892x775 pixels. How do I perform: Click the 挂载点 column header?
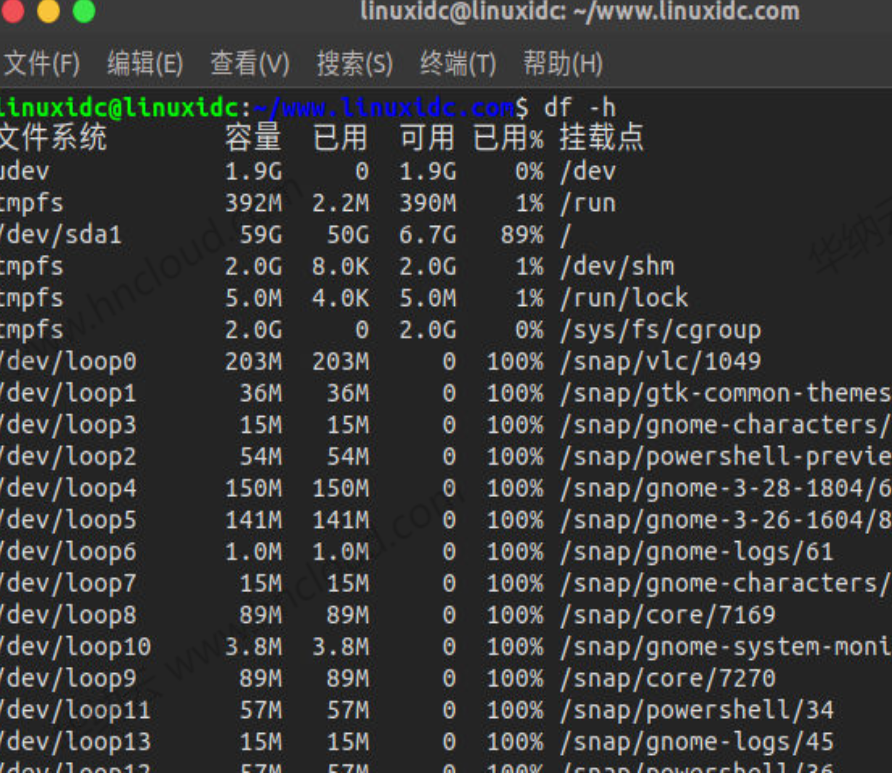(x=601, y=138)
